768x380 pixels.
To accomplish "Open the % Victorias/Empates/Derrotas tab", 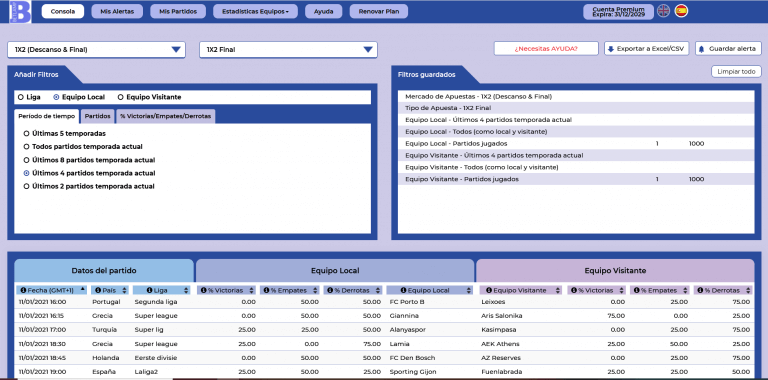I will pyautogui.click(x=166, y=117).
